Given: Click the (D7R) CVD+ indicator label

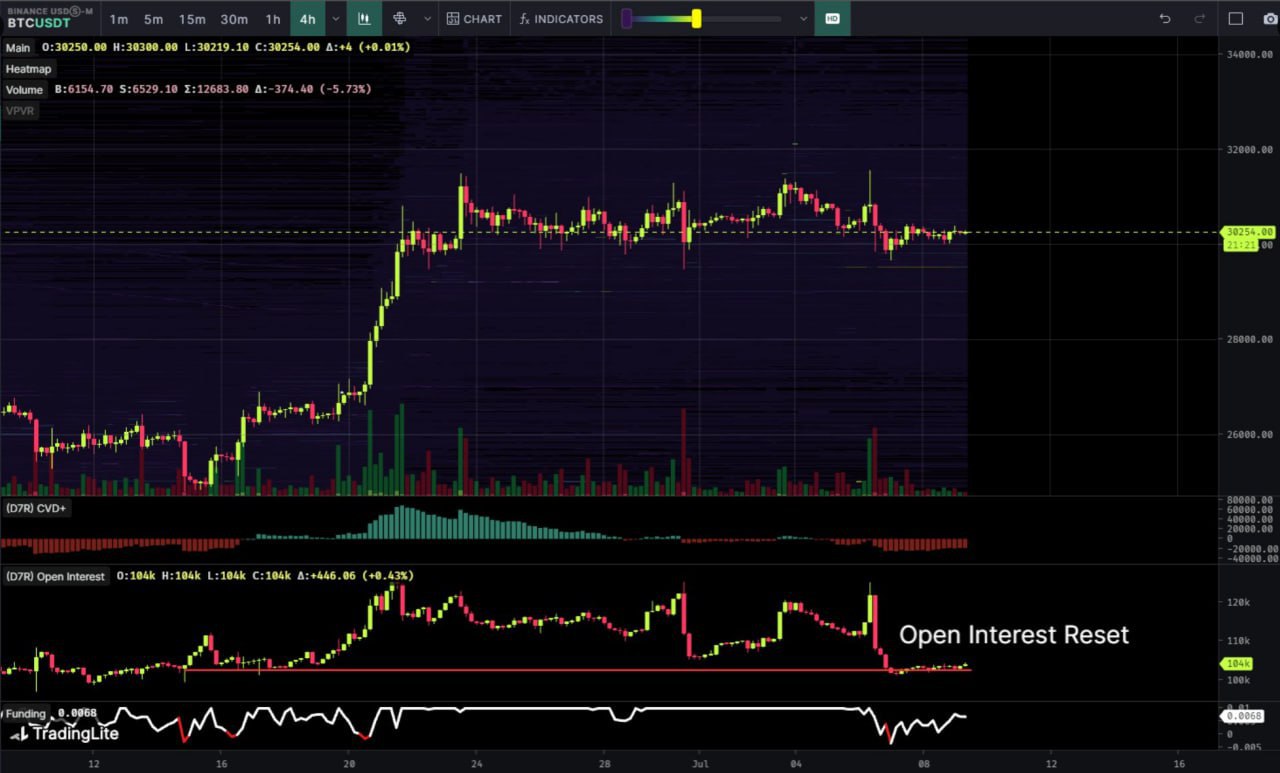Looking at the screenshot, I should tap(35, 509).
